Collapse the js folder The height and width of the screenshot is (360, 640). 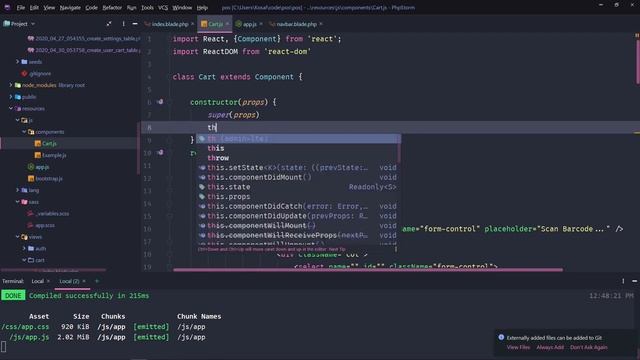tap(18, 120)
